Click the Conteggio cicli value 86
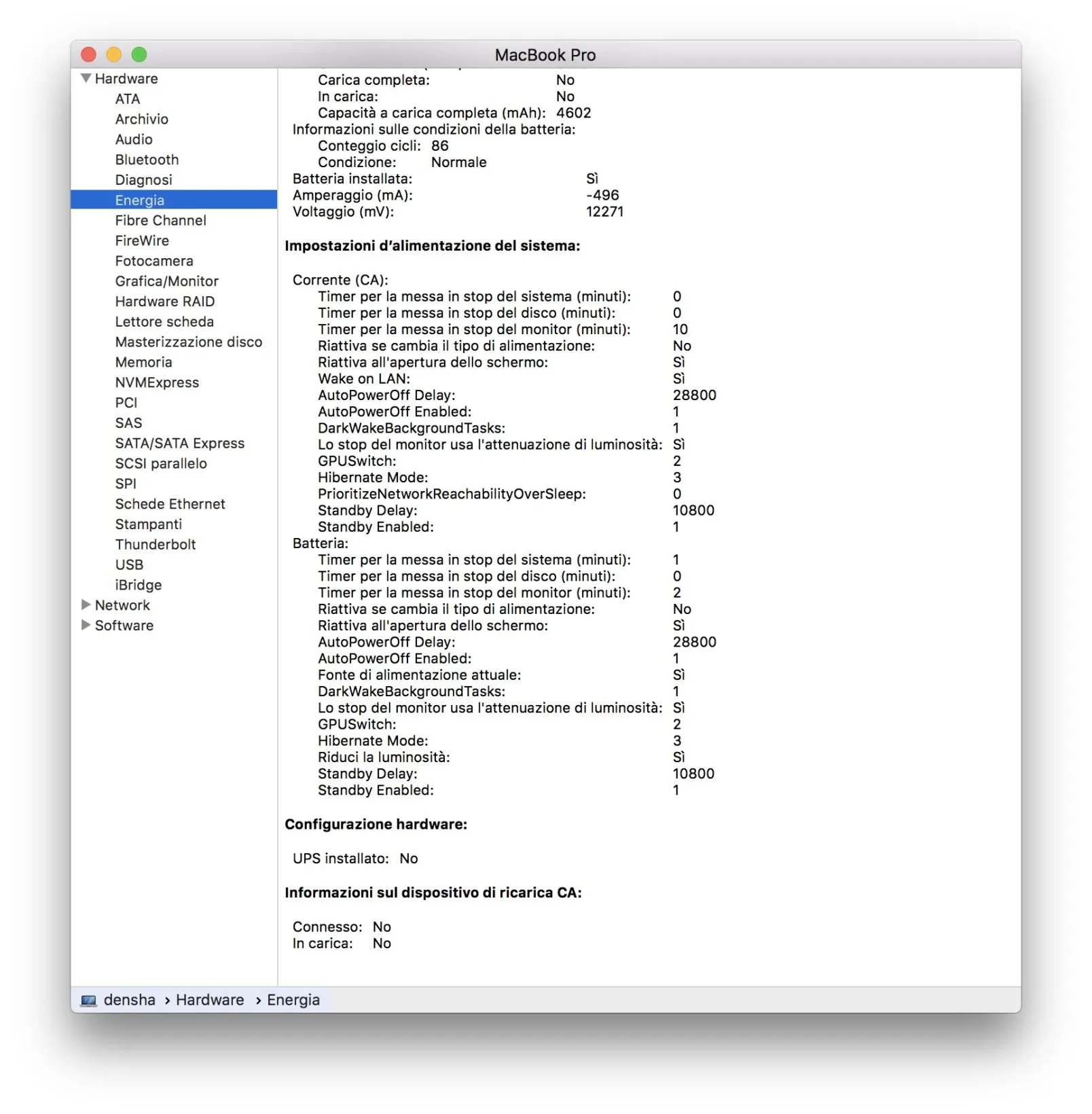The height and width of the screenshot is (1114, 1092). tap(439, 146)
